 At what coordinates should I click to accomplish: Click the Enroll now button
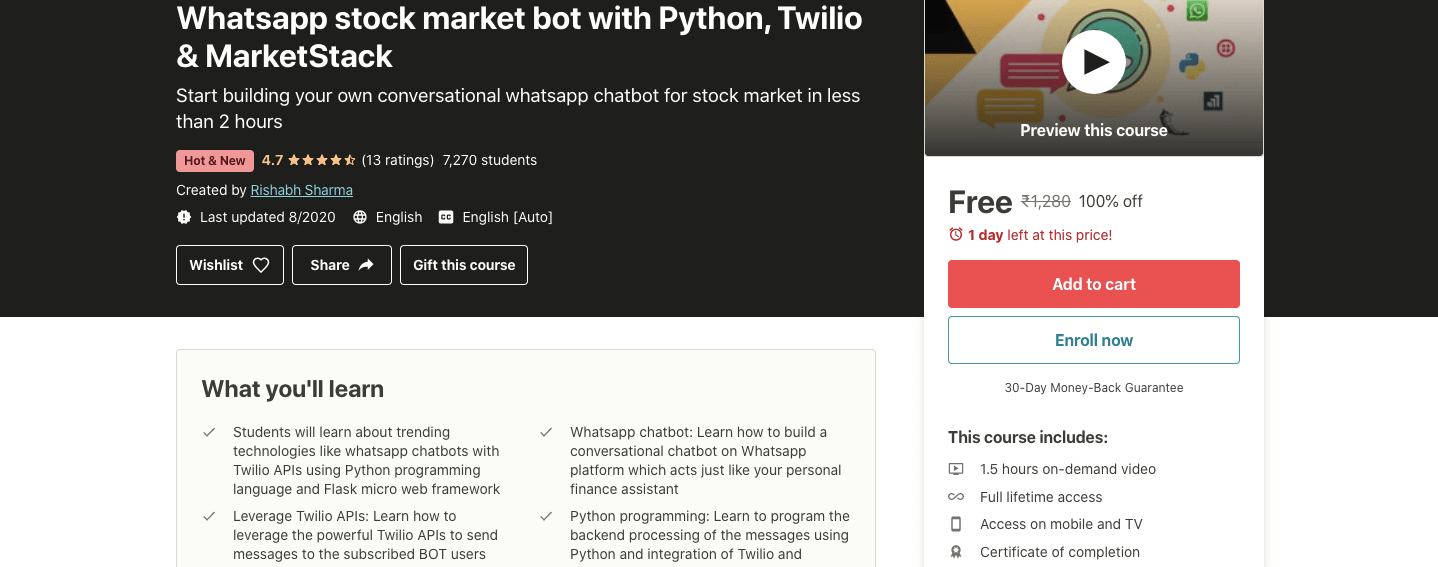[x=1093, y=340]
